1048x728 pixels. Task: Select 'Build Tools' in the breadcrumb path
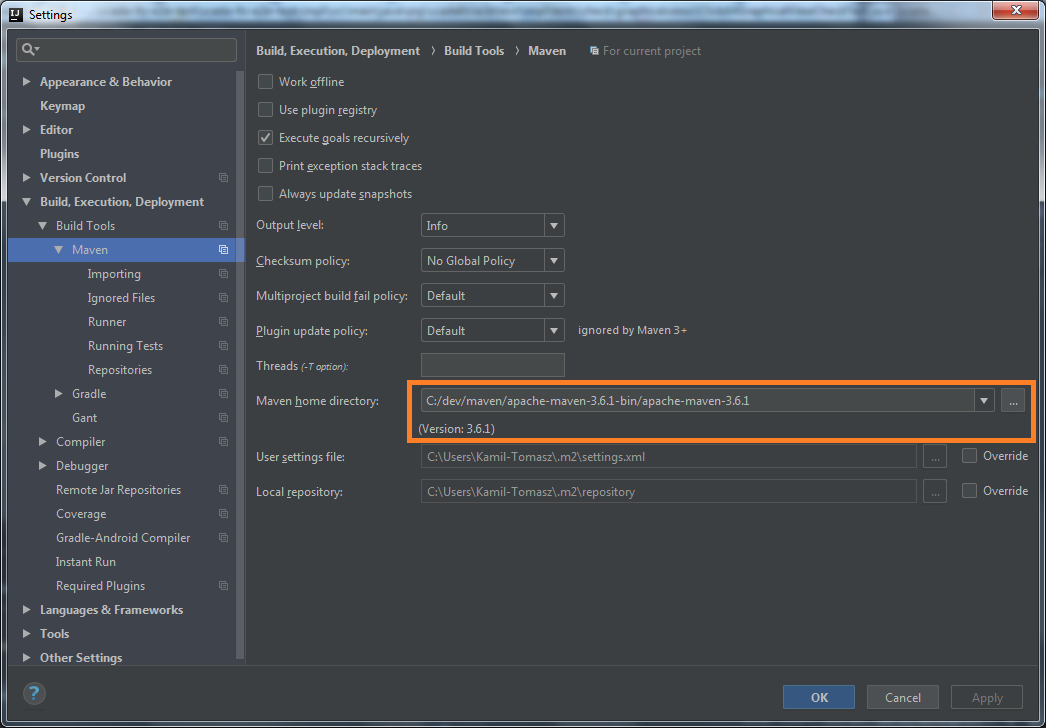click(x=474, y=50)
